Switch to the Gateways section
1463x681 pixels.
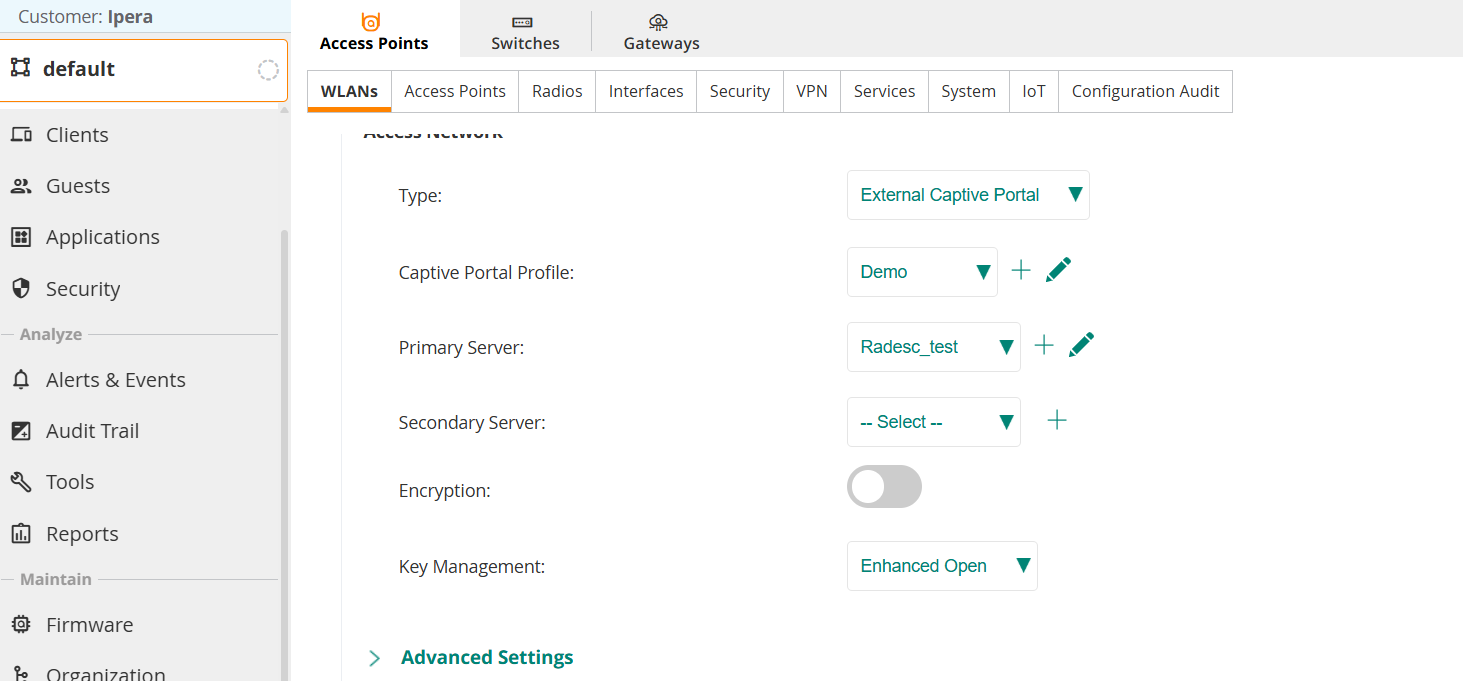click(661, 32)
